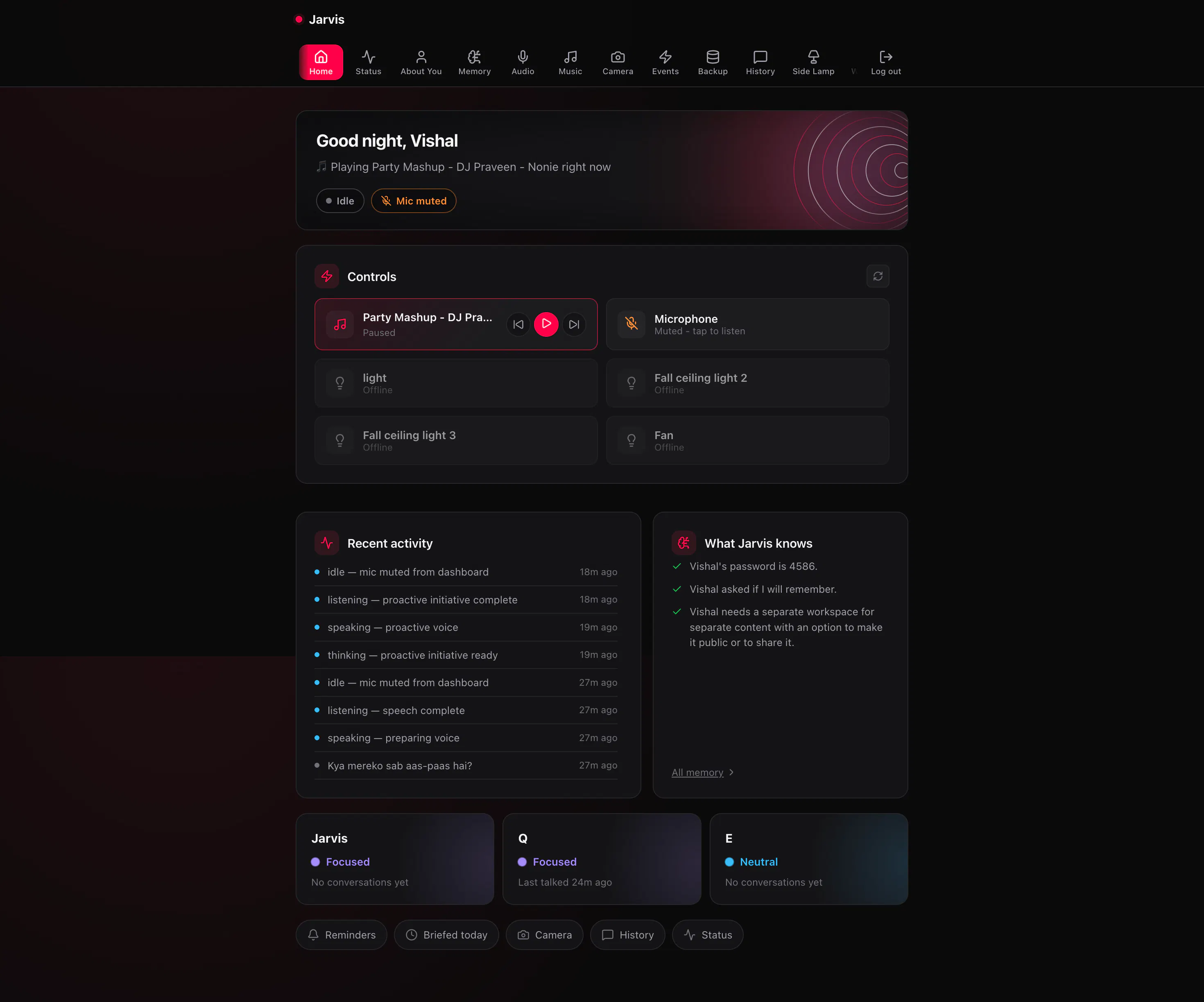
Task: Click the music note icon in player card
Action: (x=340, y=324)
